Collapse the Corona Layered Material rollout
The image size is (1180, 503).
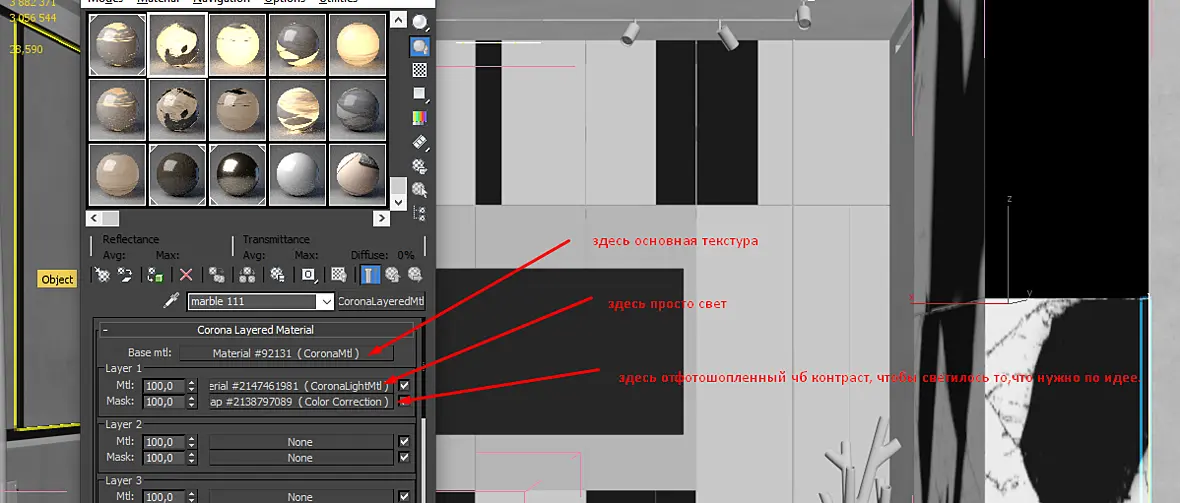click(x=106, y=330)
